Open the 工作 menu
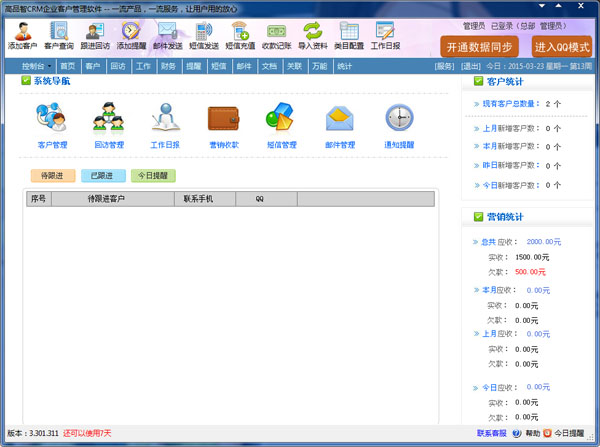The image size is (600, 447). pyautogui.click(x=143, y=66)
